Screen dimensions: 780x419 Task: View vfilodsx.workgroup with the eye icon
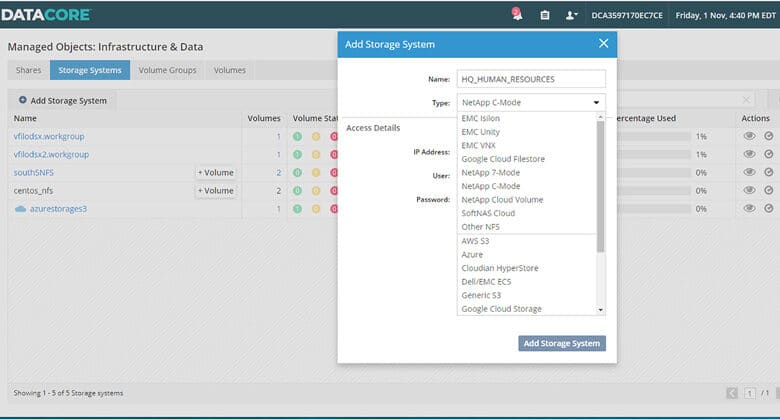pyautogui.click(x=749, y=136)
